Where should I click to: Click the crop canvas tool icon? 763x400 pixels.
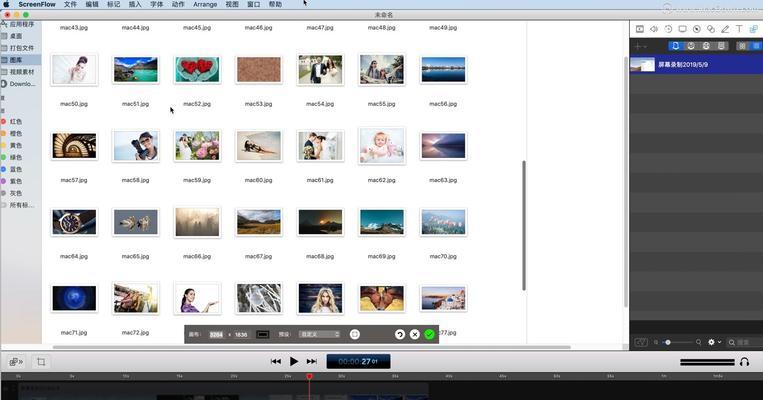41,362
